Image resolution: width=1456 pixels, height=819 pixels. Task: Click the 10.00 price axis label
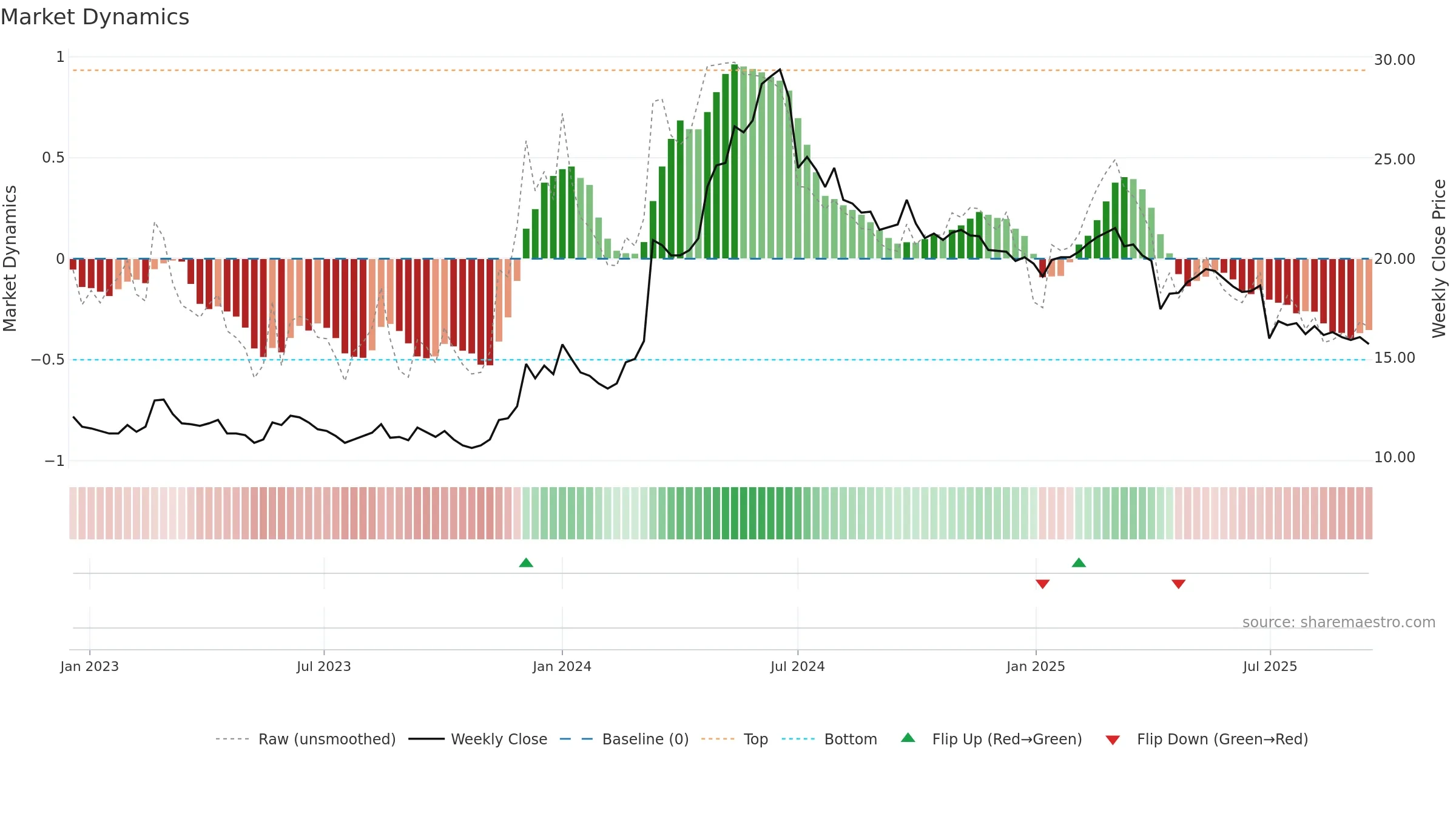click(x=1395, y=457)
